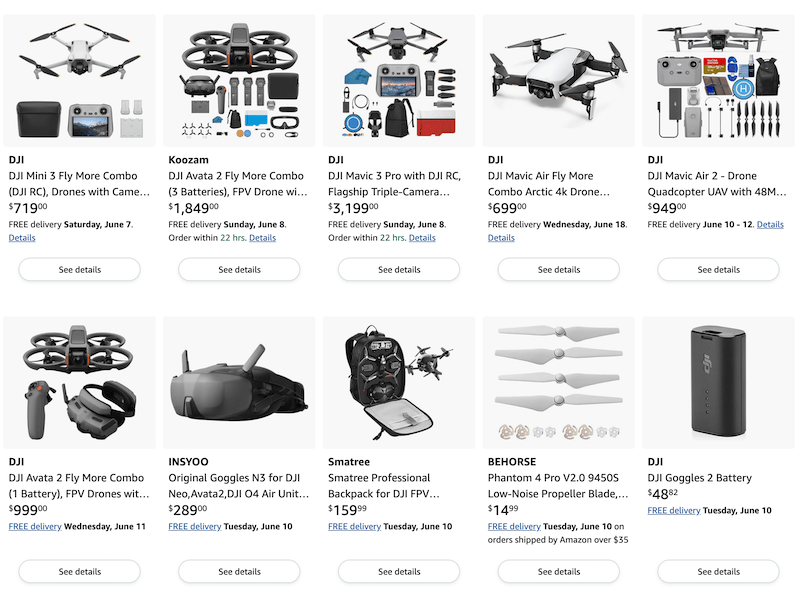
Task: See details for Smatree Professional Backpack
Action: click(399, 572)
